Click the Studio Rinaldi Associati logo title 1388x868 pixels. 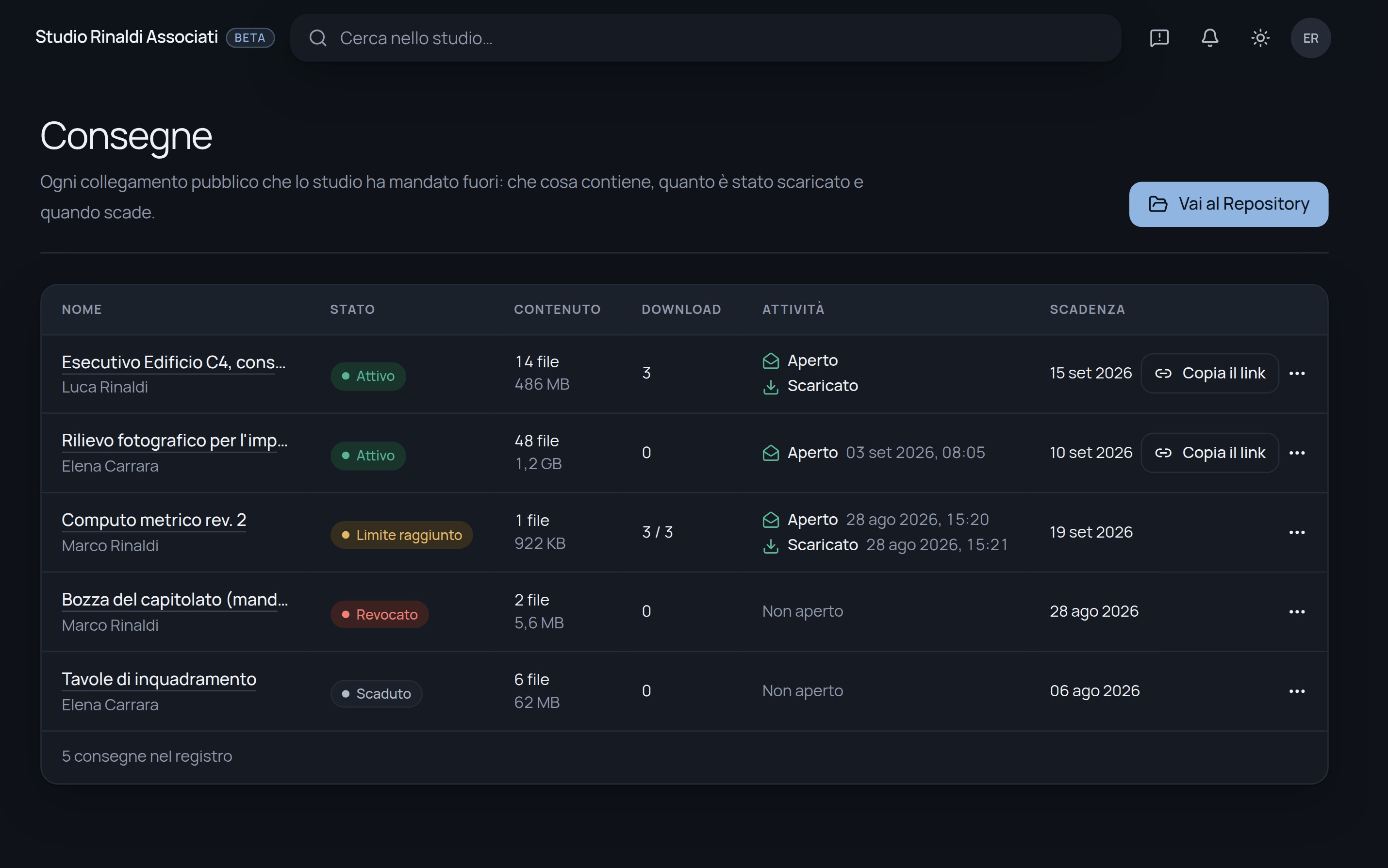click(x=126, y=37)
